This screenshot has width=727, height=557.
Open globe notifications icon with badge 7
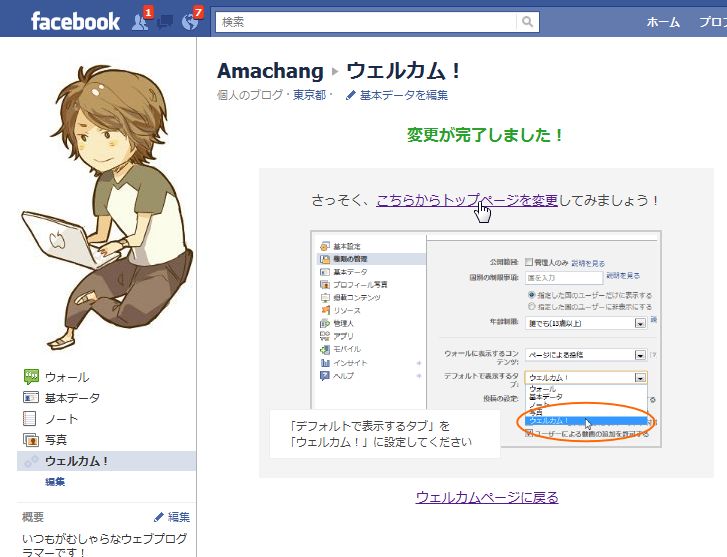(x=191, y=21)
